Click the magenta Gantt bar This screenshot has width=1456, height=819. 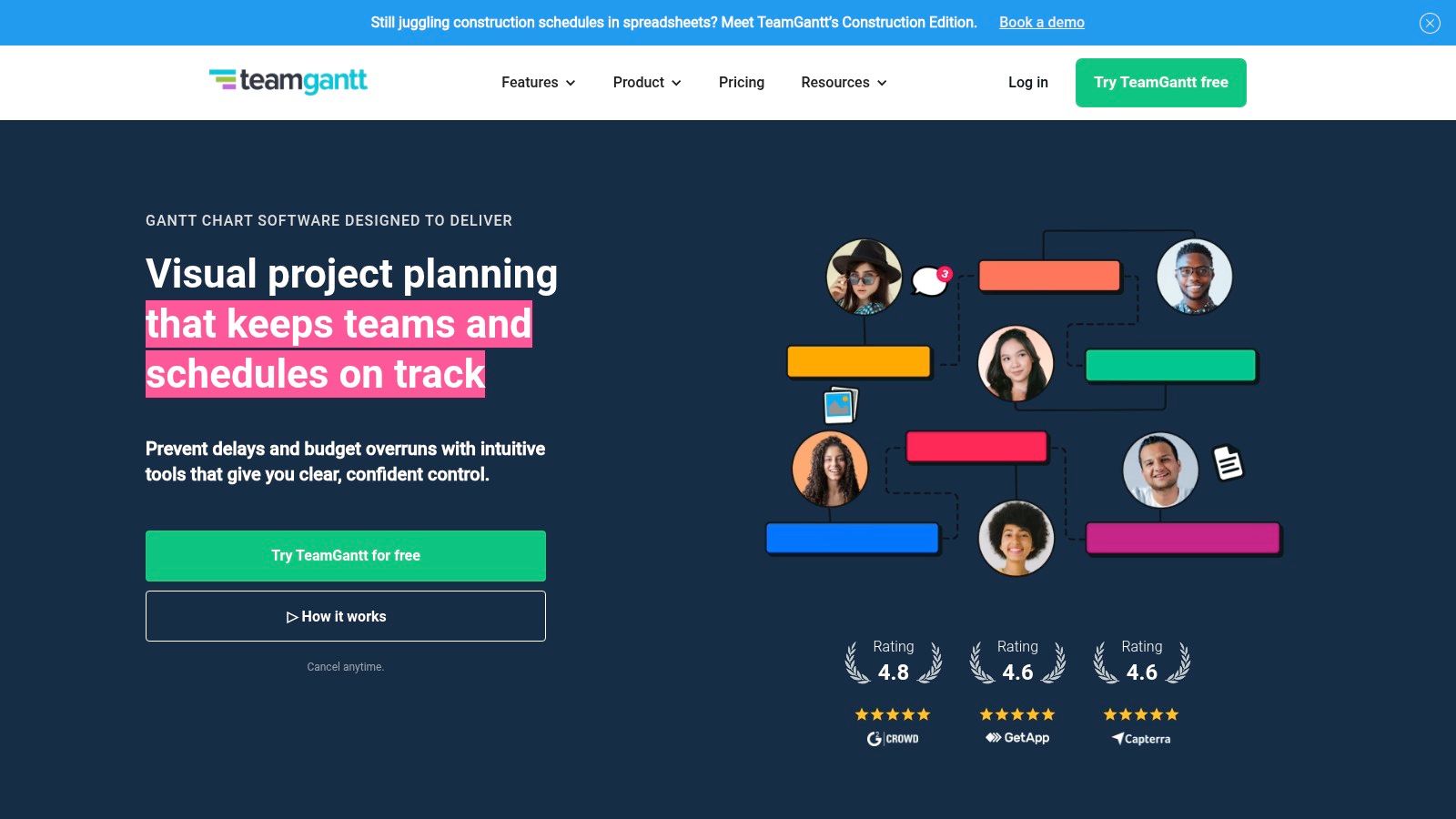pyautogui.click(x=1183, y=538)
